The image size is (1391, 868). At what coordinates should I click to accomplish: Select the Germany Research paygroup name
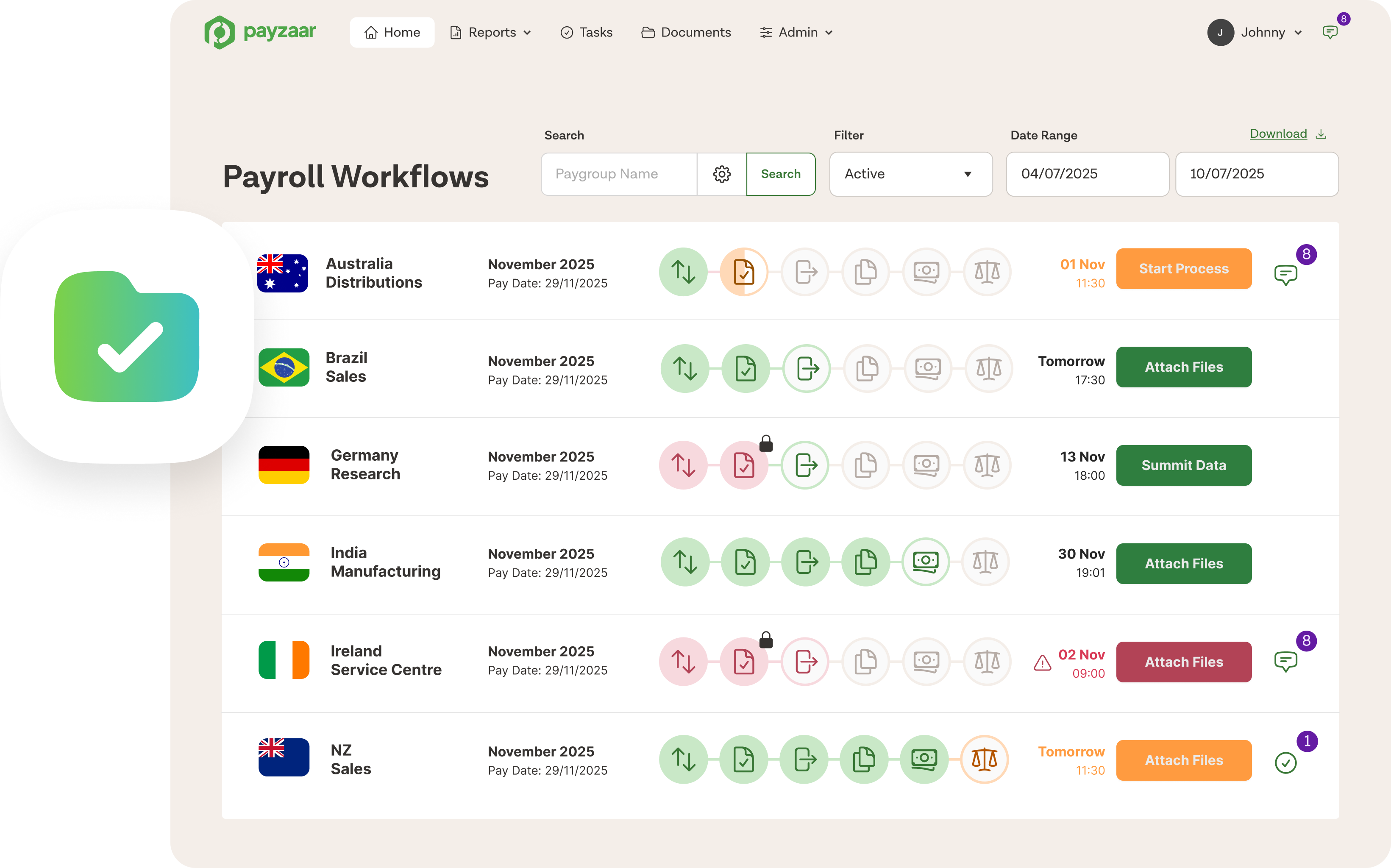pyautogui.click(x=365, y=465)
